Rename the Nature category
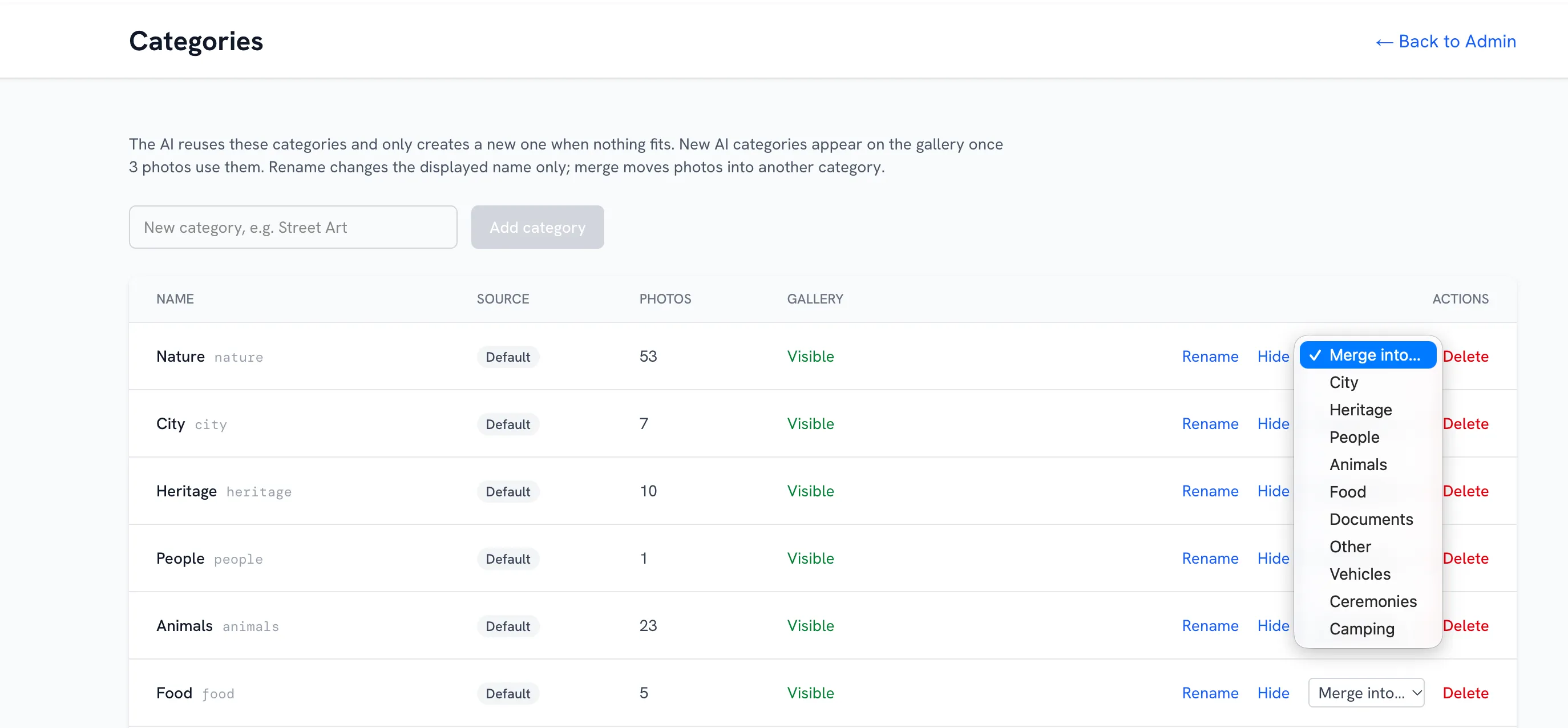Viewport: 1568px width, 728px height. click(x=1210, y=356)
